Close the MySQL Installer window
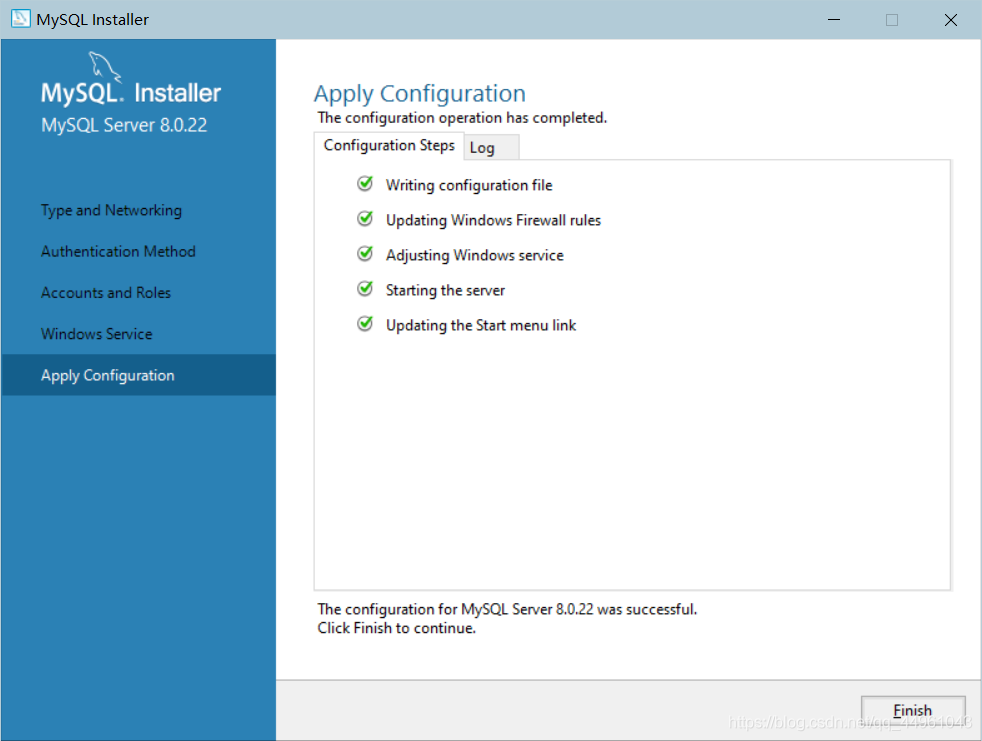The image size is (982, 741). click(x=949, y=19)
